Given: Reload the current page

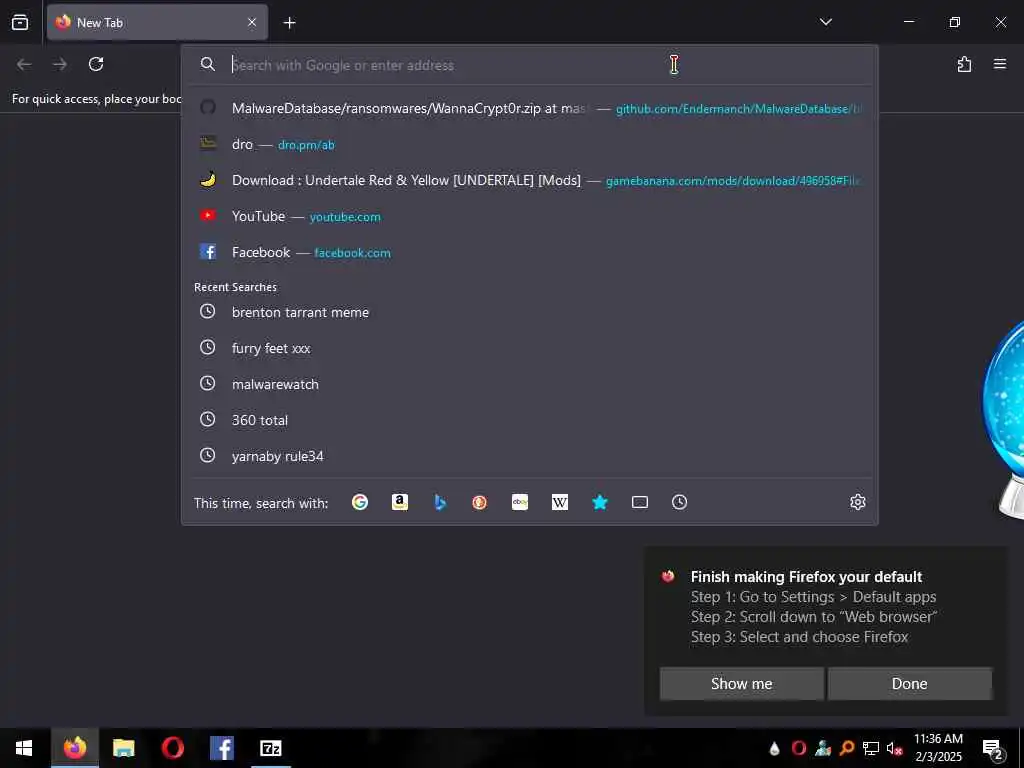Looking at the screenshot, I should (96, 64).
